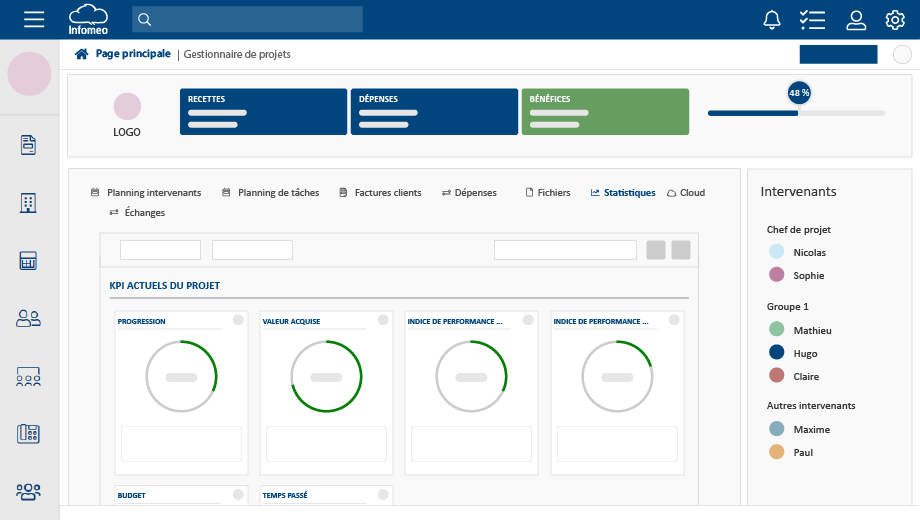
Task: Open the DÉPENSES card
Action: [x=434, y=112]
